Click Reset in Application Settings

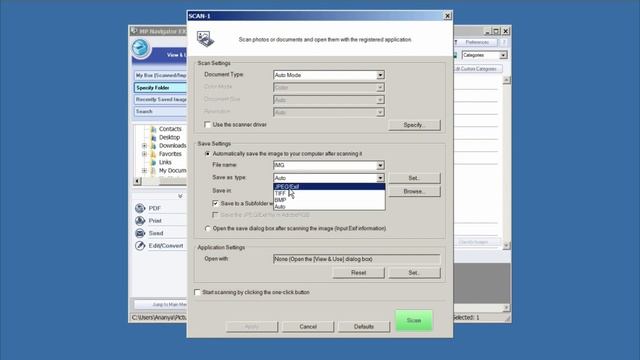358,273
